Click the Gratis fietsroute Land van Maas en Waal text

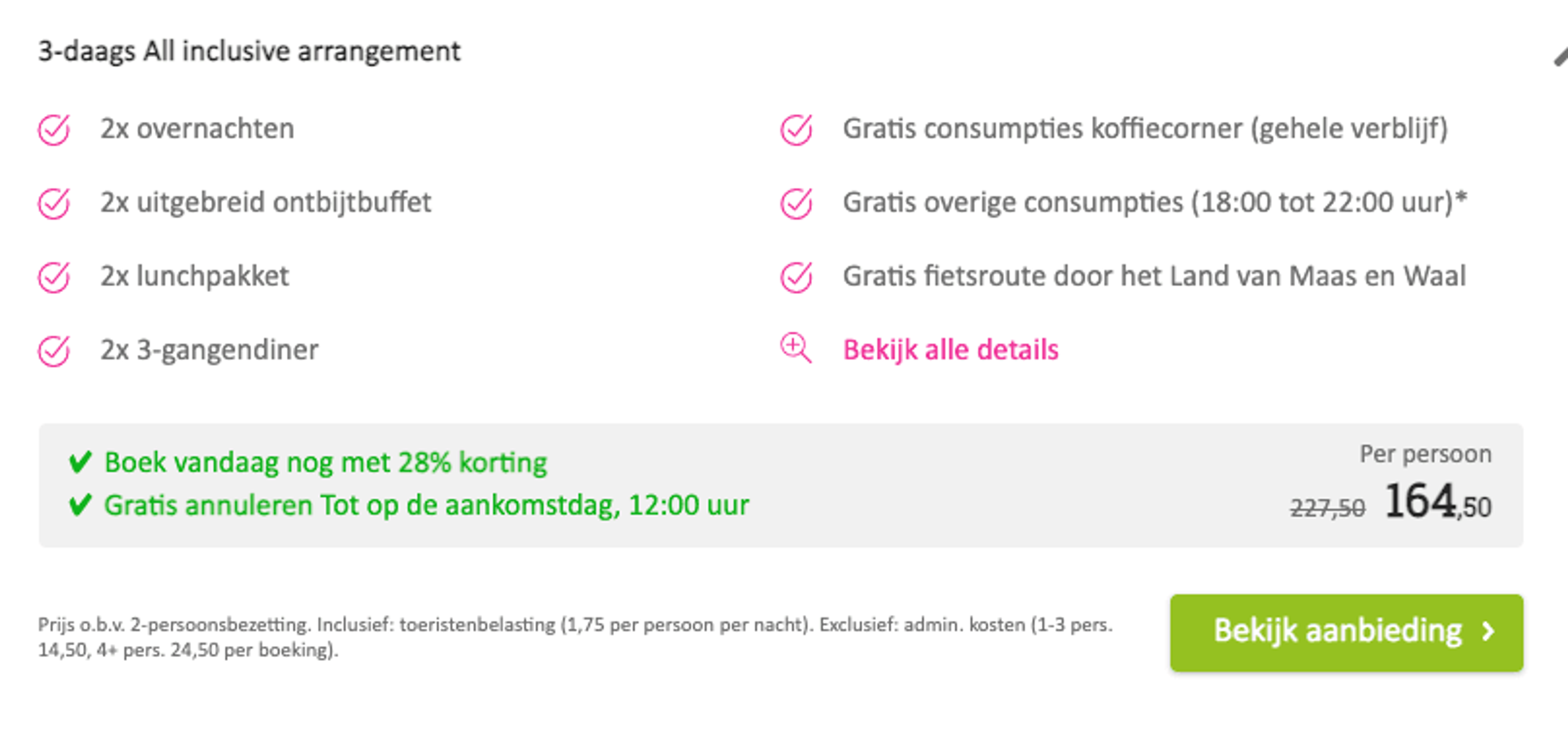[1154, 277]
